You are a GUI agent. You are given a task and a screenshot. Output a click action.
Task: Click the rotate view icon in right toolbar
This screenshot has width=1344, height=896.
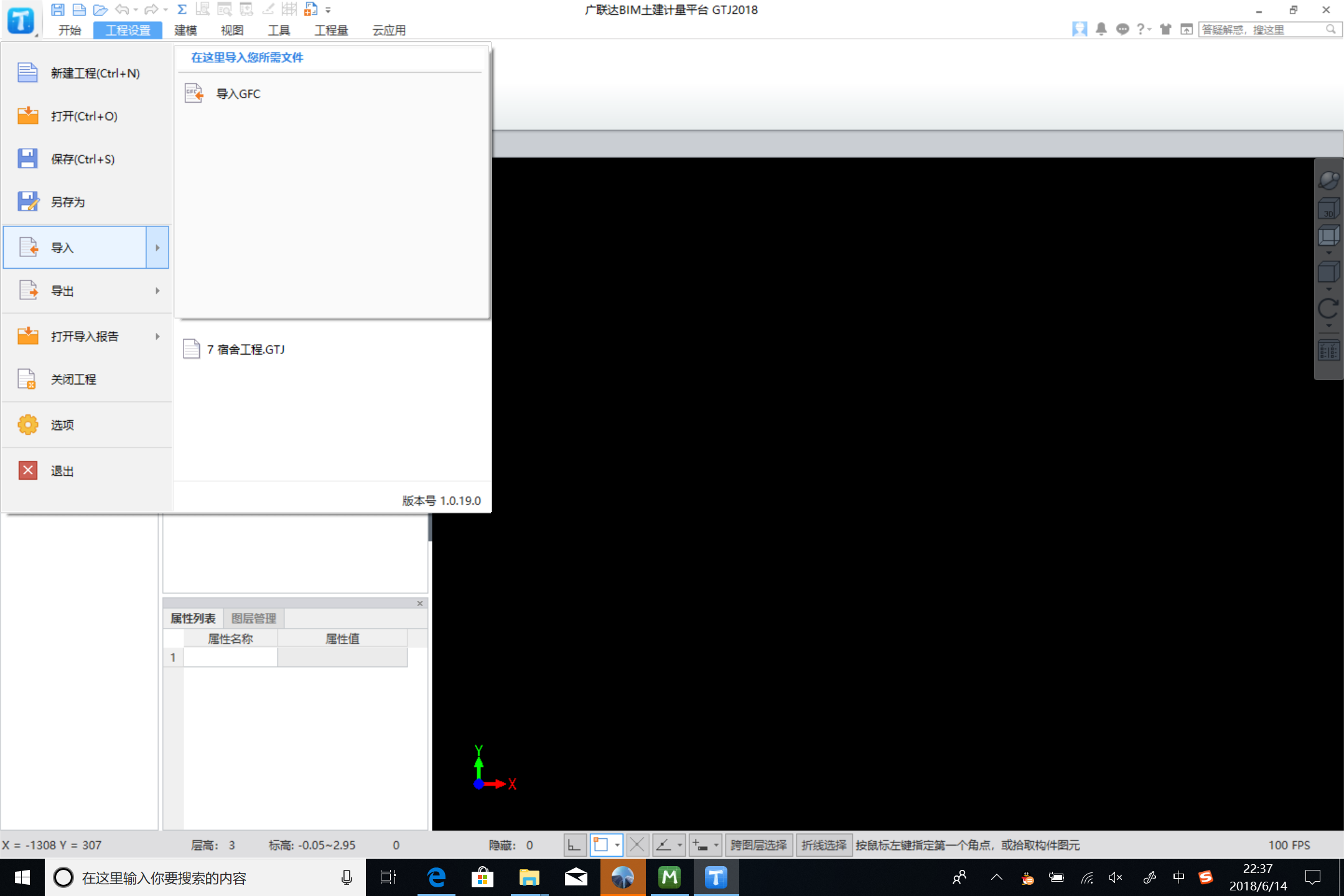(1328, 309)
